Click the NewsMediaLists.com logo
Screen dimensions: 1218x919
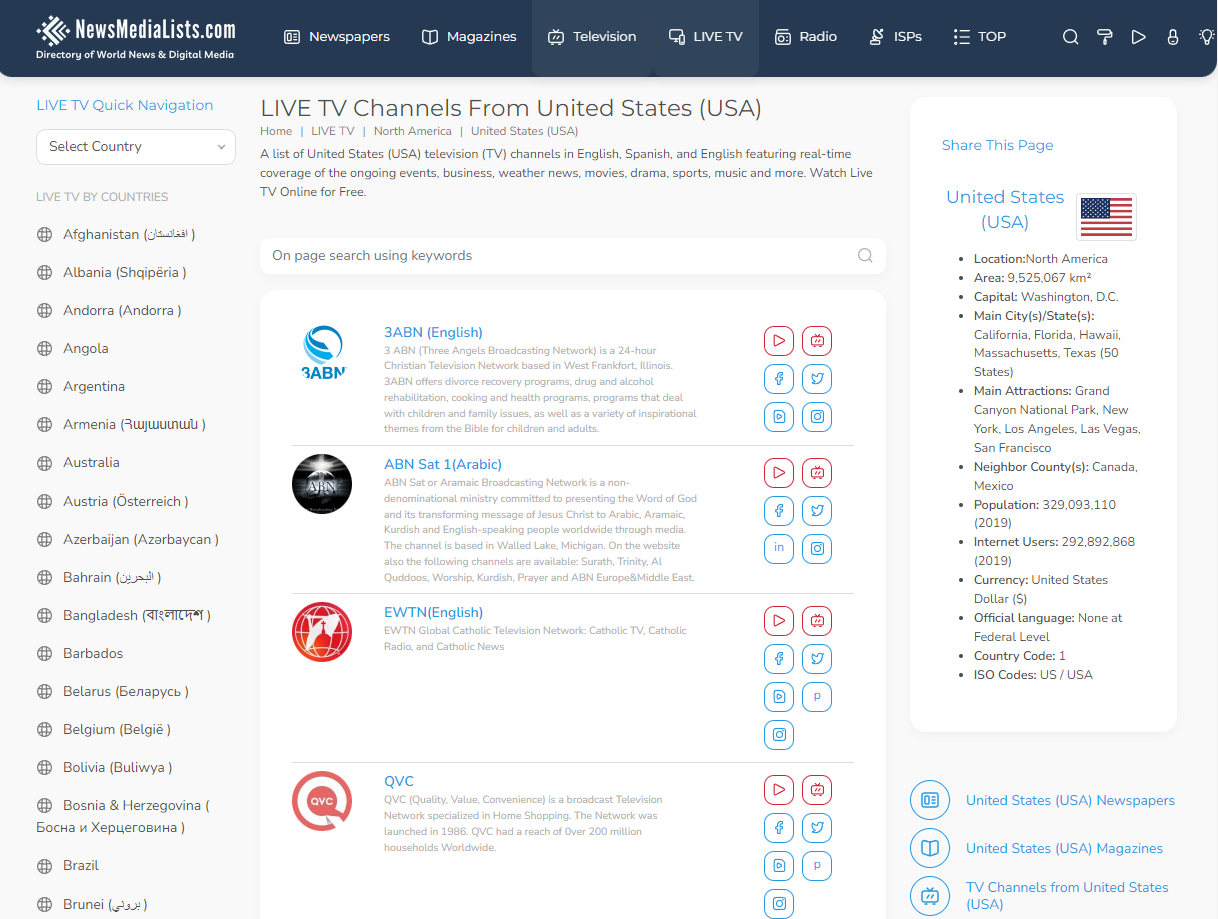click(136, 37)
